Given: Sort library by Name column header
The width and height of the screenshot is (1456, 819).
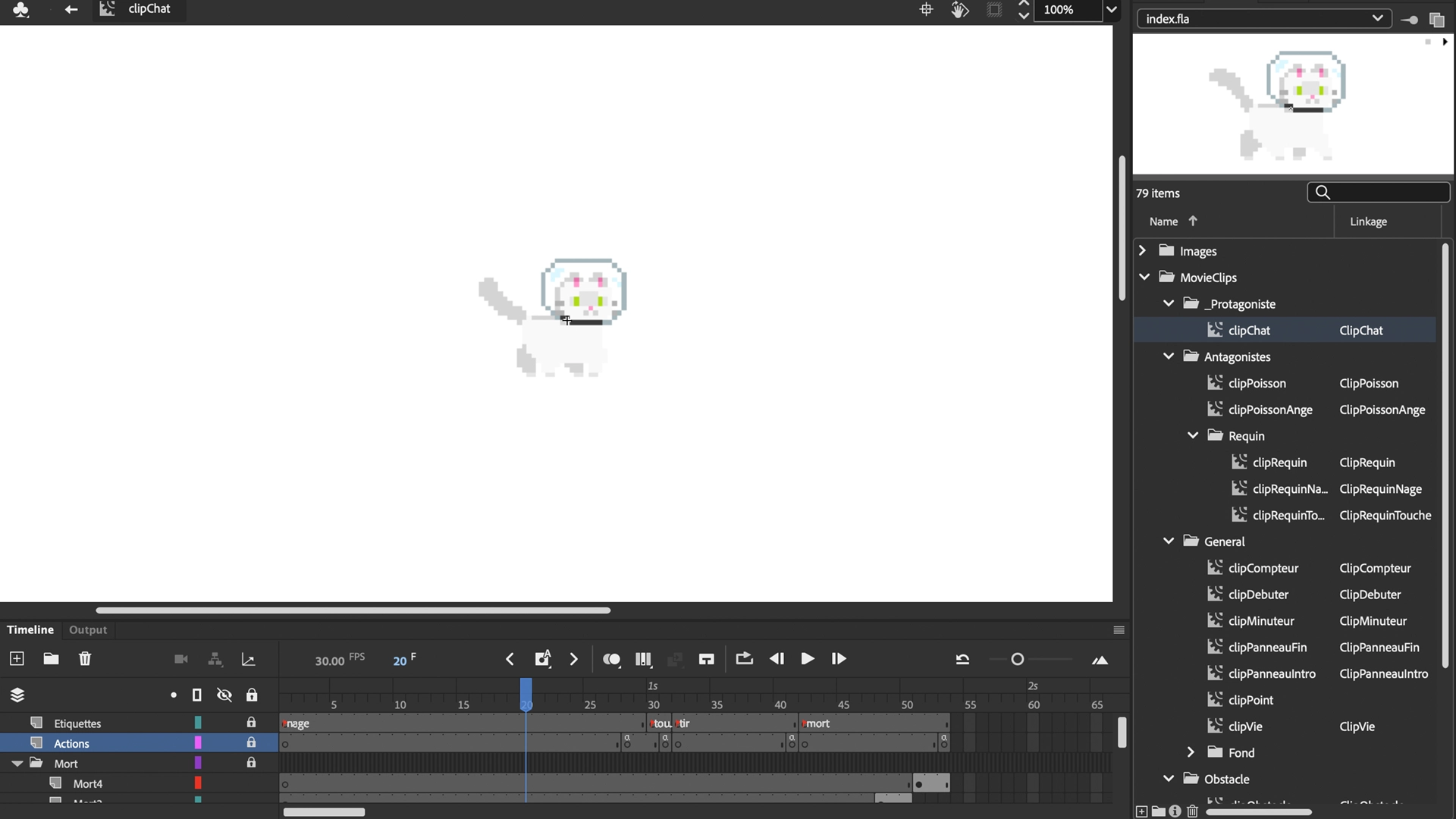Looking at the screenshot, I should coord(1163,221).
